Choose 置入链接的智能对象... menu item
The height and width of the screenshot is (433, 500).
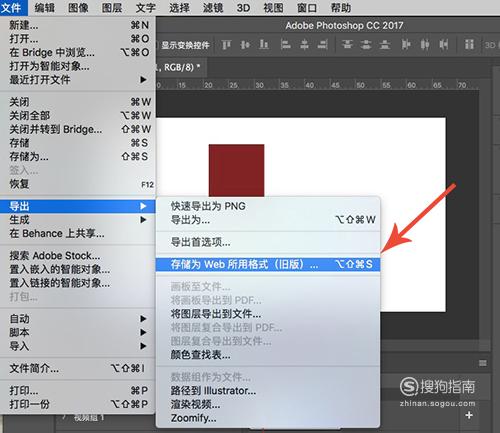pyautogui.click(x=78, y=283)
